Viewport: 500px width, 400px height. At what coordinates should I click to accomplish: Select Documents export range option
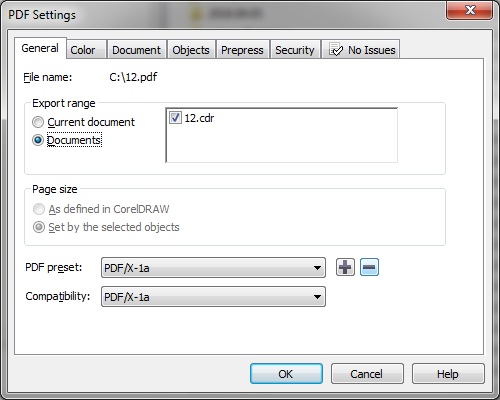[x=38, y=140]
